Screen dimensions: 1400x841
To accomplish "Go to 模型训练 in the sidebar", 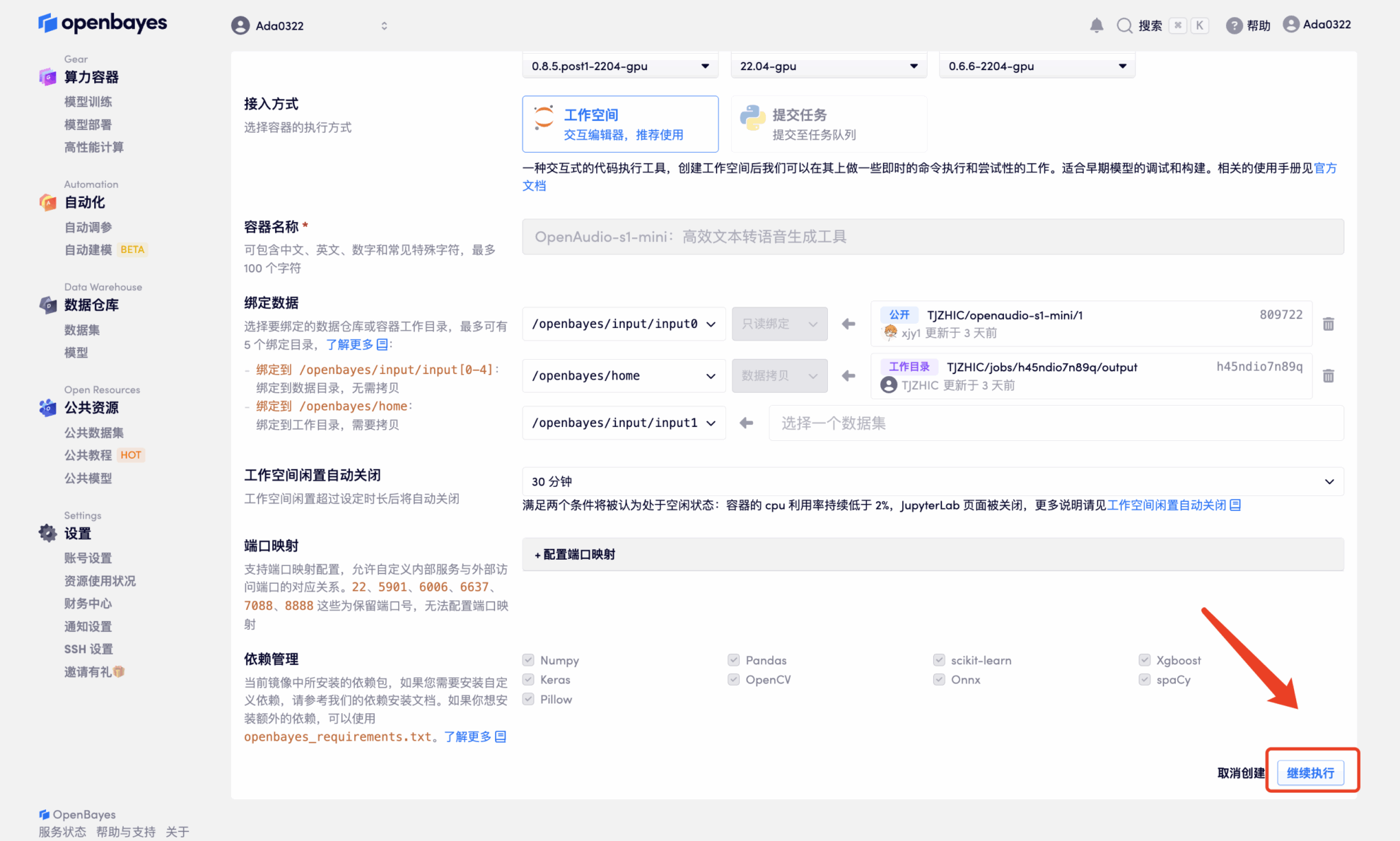I will (88, 102).
